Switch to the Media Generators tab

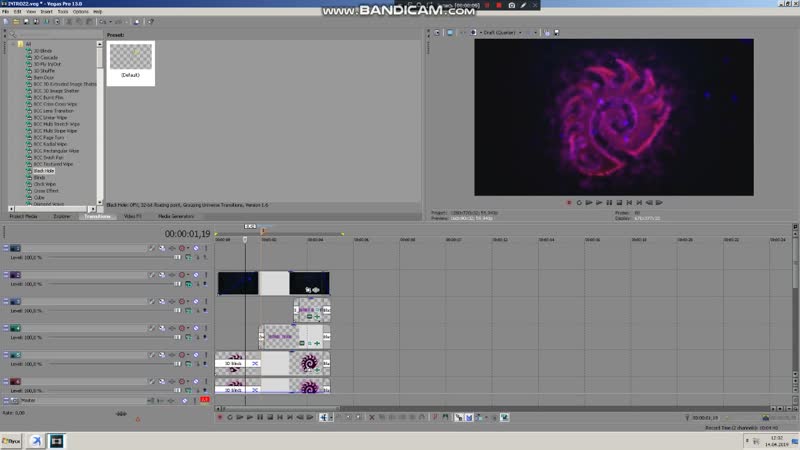point(176,216)
